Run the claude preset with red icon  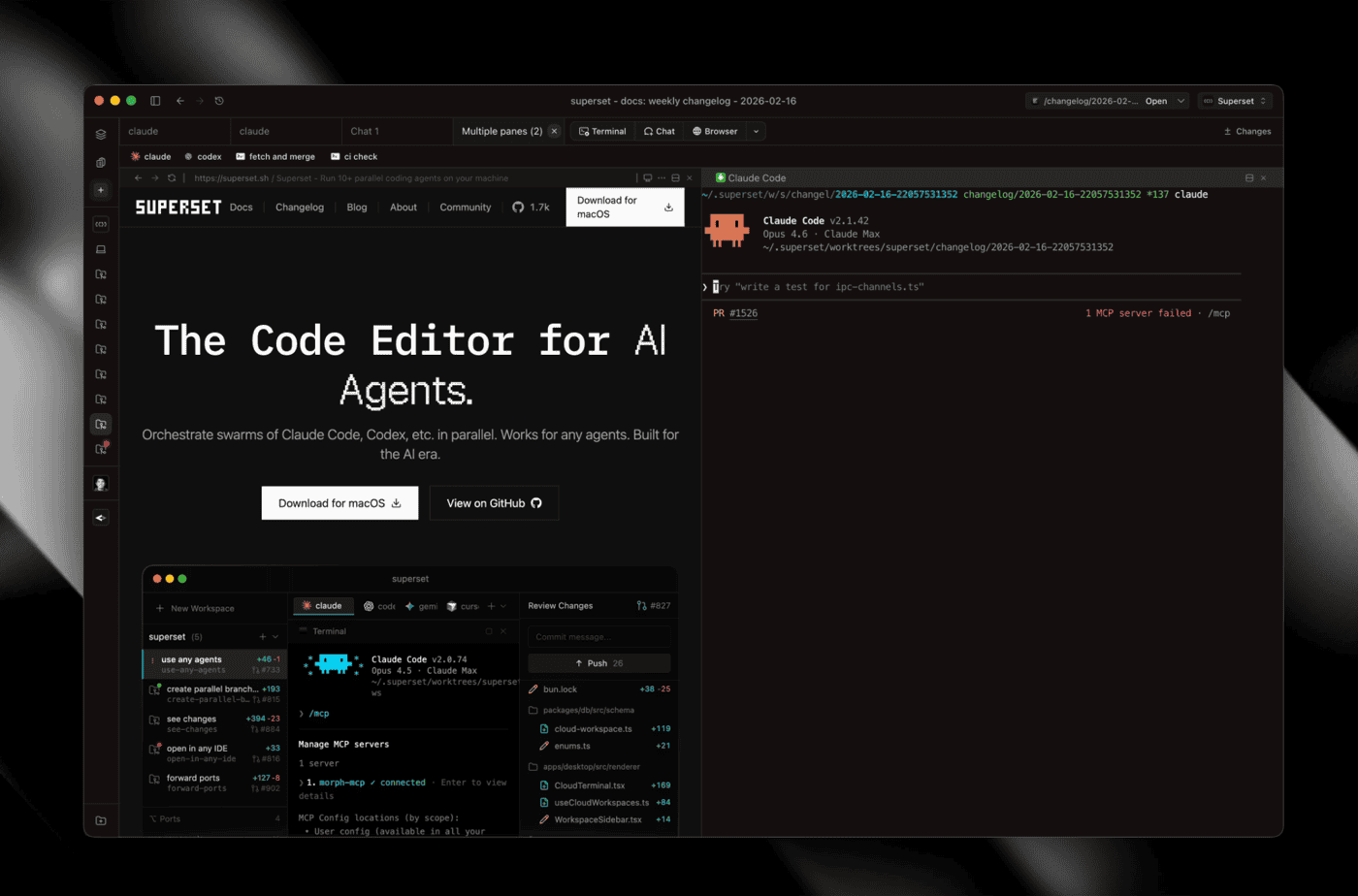click(x=150, y=156)
